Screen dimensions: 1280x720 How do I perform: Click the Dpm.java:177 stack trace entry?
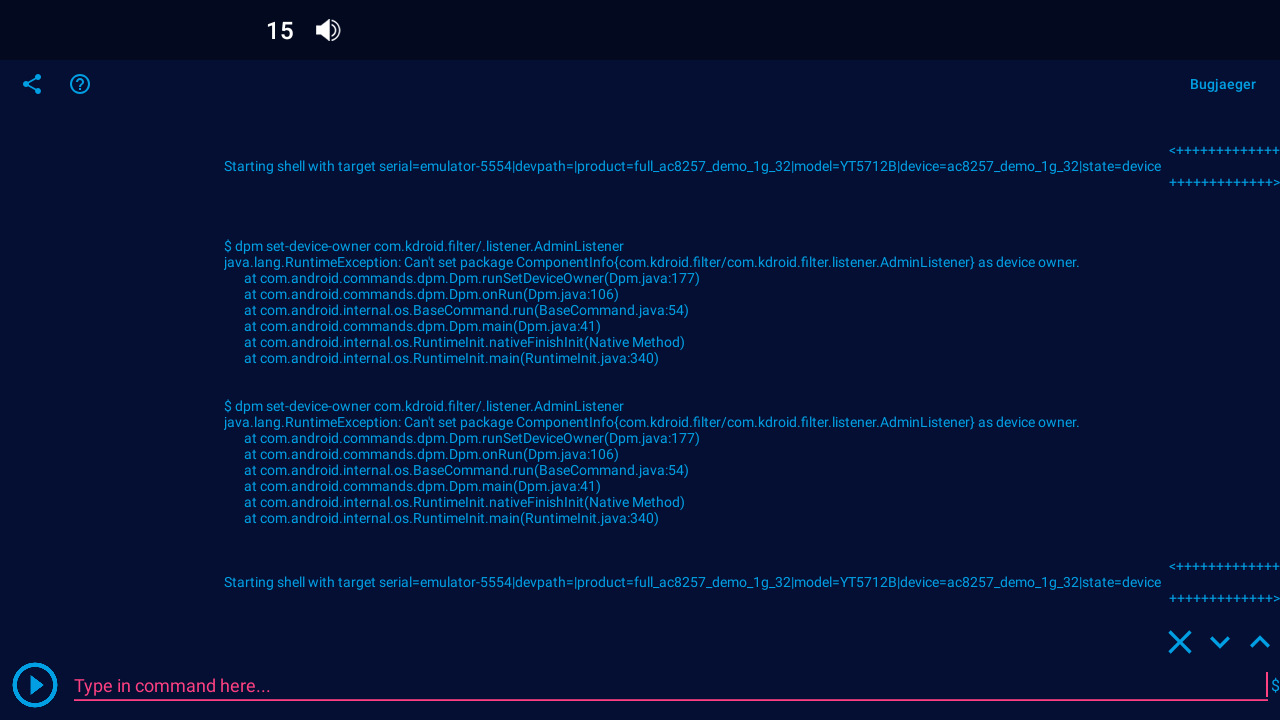[x=471, y=278]
